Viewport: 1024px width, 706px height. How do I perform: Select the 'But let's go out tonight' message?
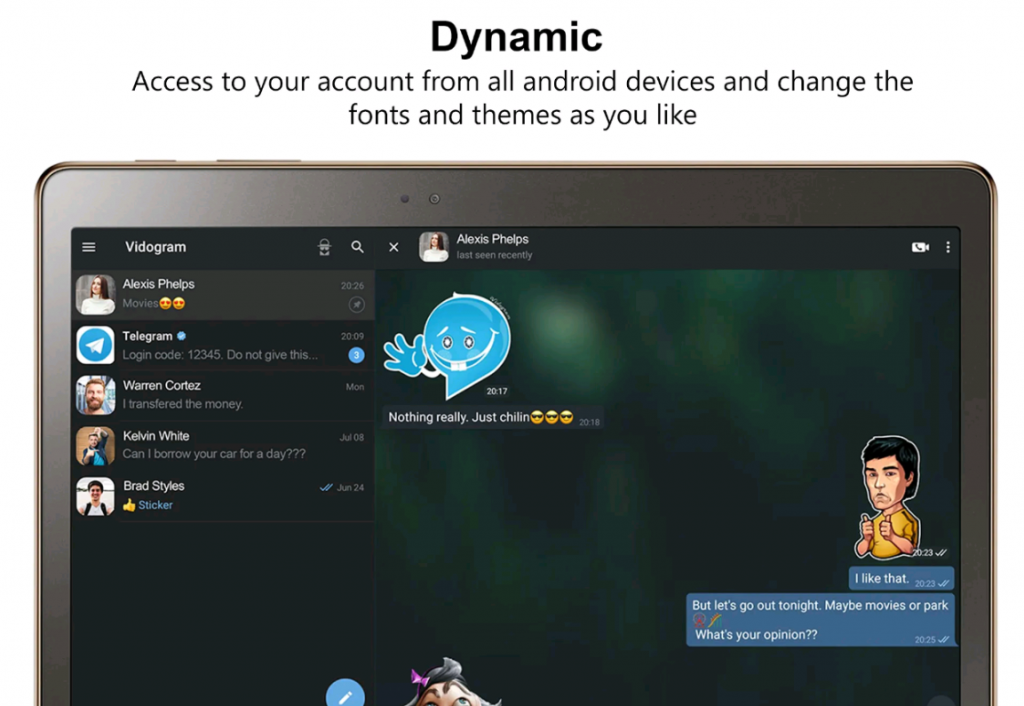tap(821, 620)
